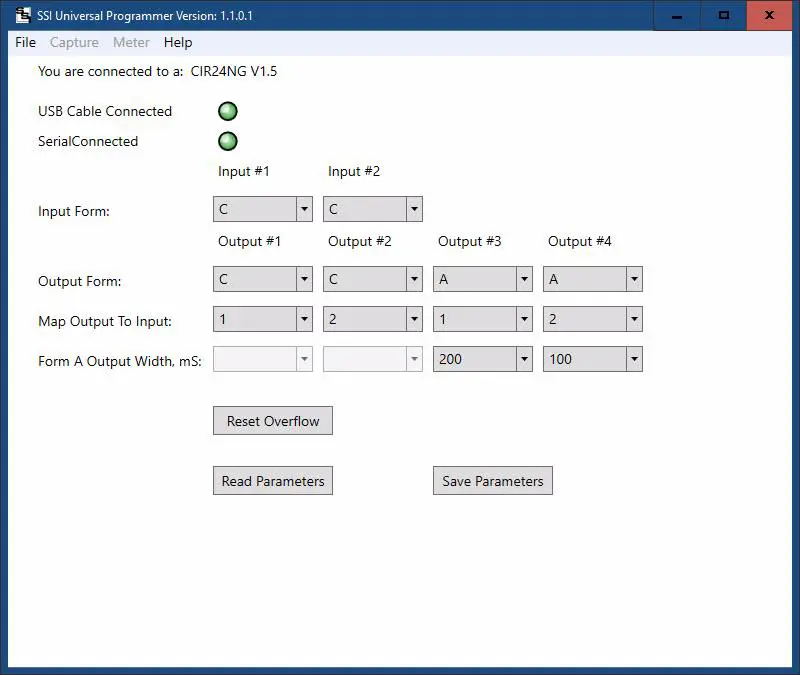Open Output #1 map-to-input dropdown
This screenshot has height=675, width=800.
tap(263, 319)
